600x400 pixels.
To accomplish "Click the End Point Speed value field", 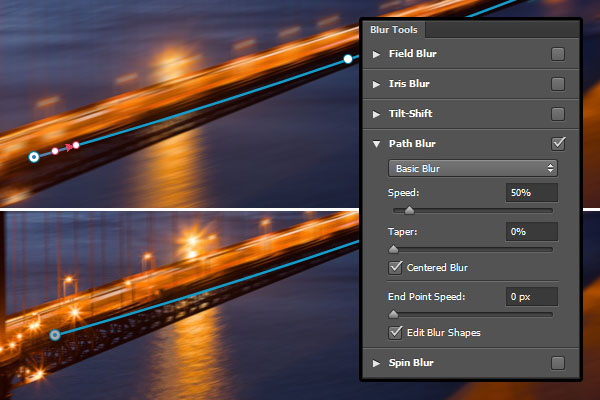I will (x=532, y=297).
